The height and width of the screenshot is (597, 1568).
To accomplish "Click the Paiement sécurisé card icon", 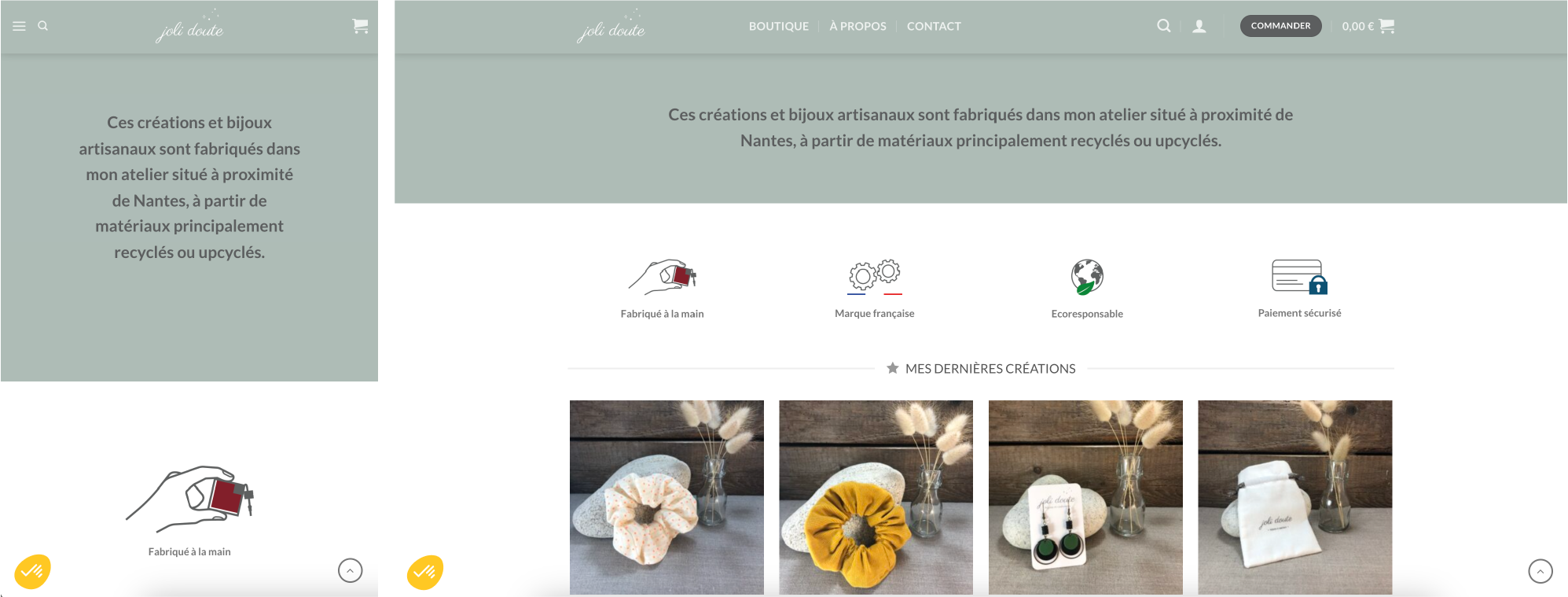I will click(1299, 276).
